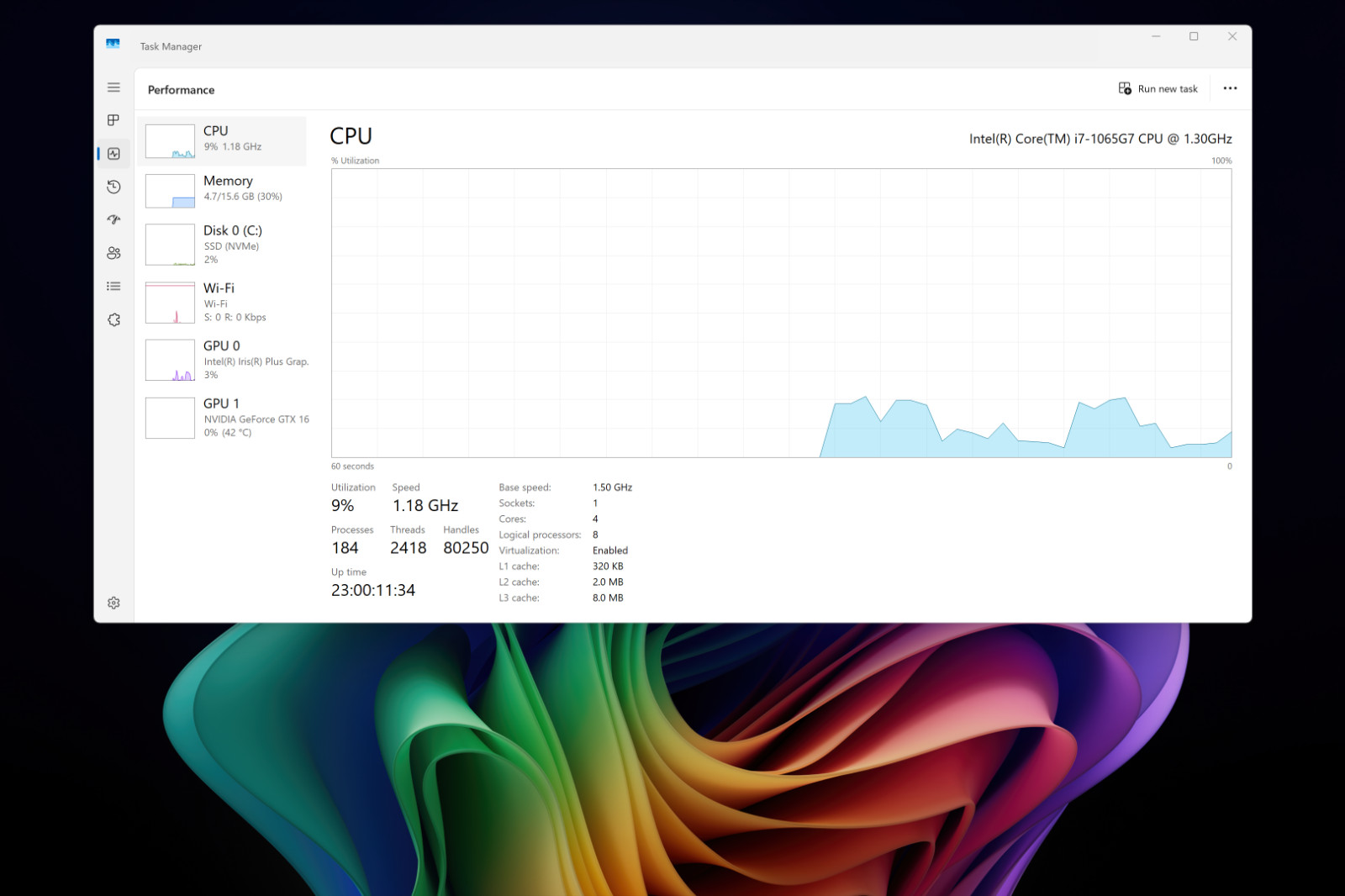Image resolution: width=1345 pixels, height=896 pixels.
Task: Select the Performance page icon in sidebar
Action: [113, 154]
